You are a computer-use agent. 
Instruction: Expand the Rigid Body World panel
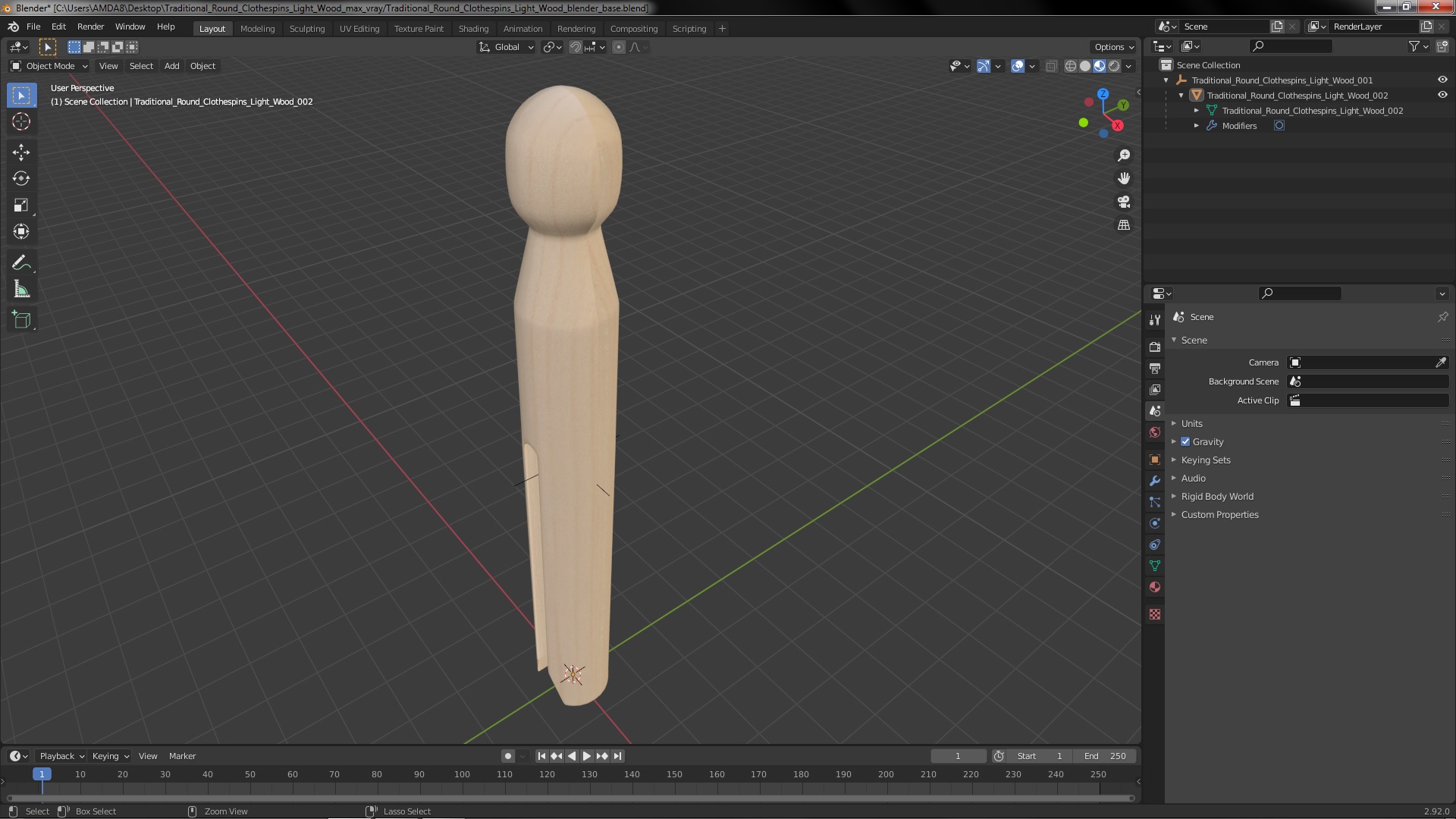pyautogui.click(x=1216, y=496)
